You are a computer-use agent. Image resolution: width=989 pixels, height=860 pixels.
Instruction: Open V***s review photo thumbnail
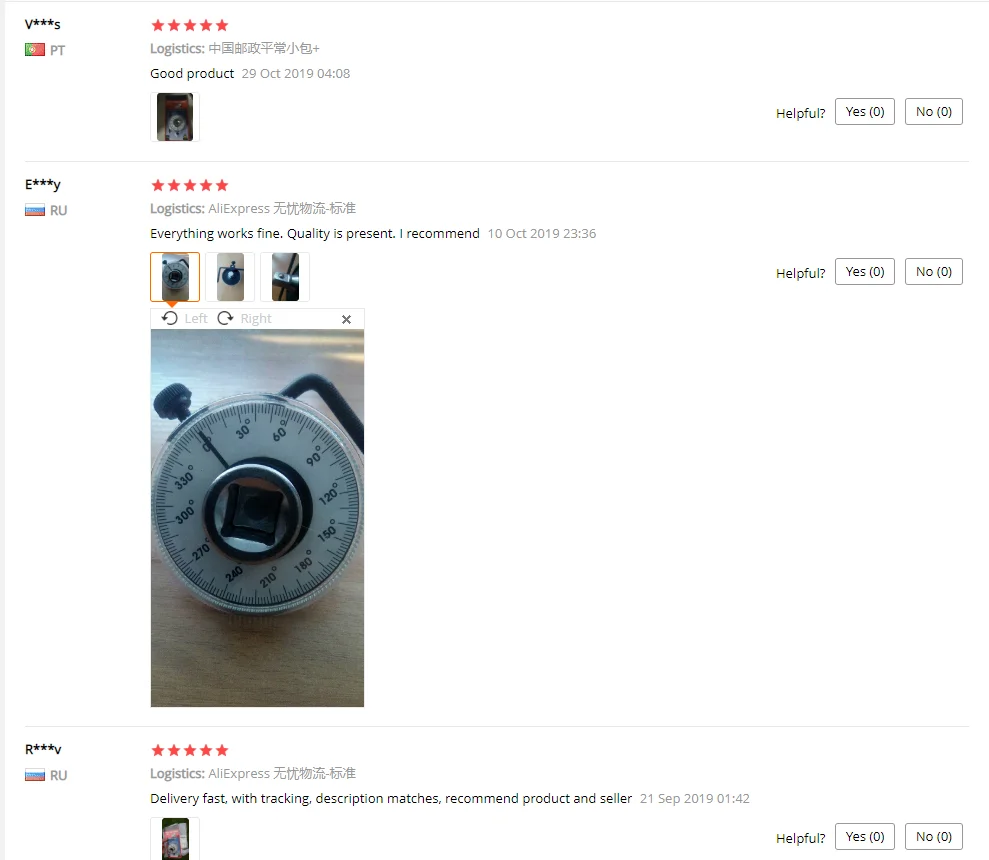pyautogui.click(x=175, y=117)
